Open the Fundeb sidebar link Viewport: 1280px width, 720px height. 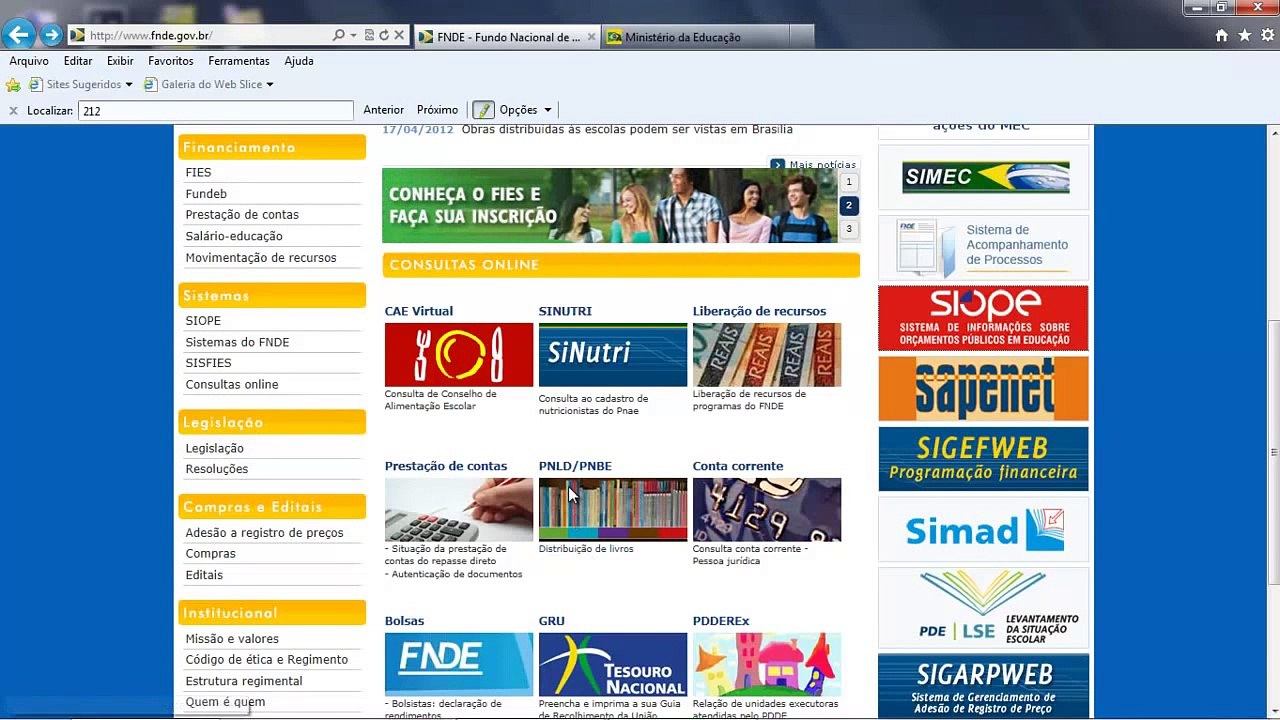click(206, 194)
